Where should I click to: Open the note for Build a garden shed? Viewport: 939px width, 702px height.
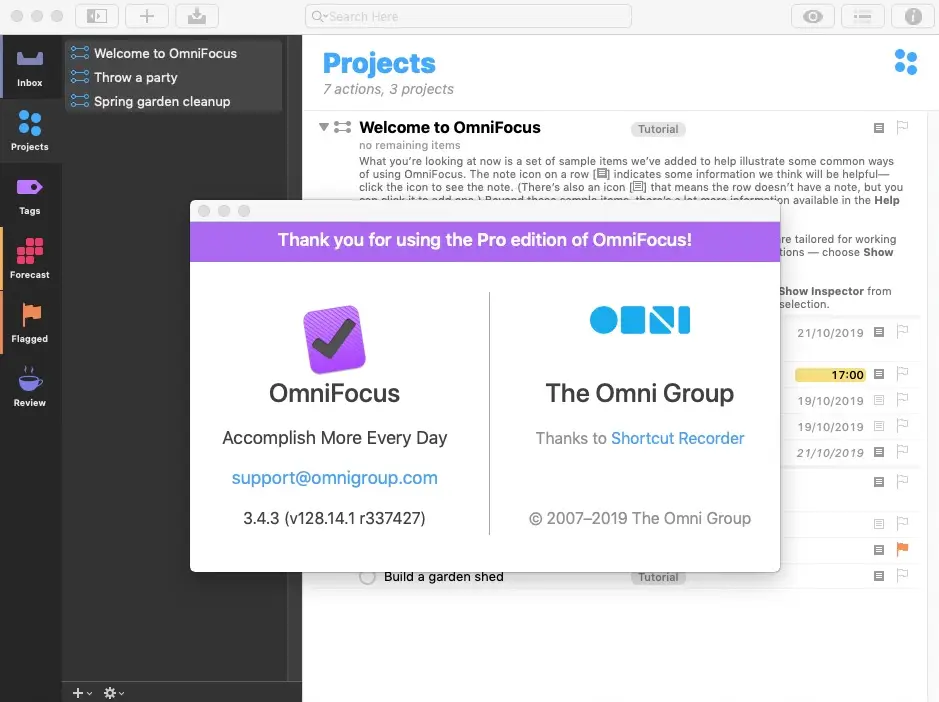pos(879,576)
